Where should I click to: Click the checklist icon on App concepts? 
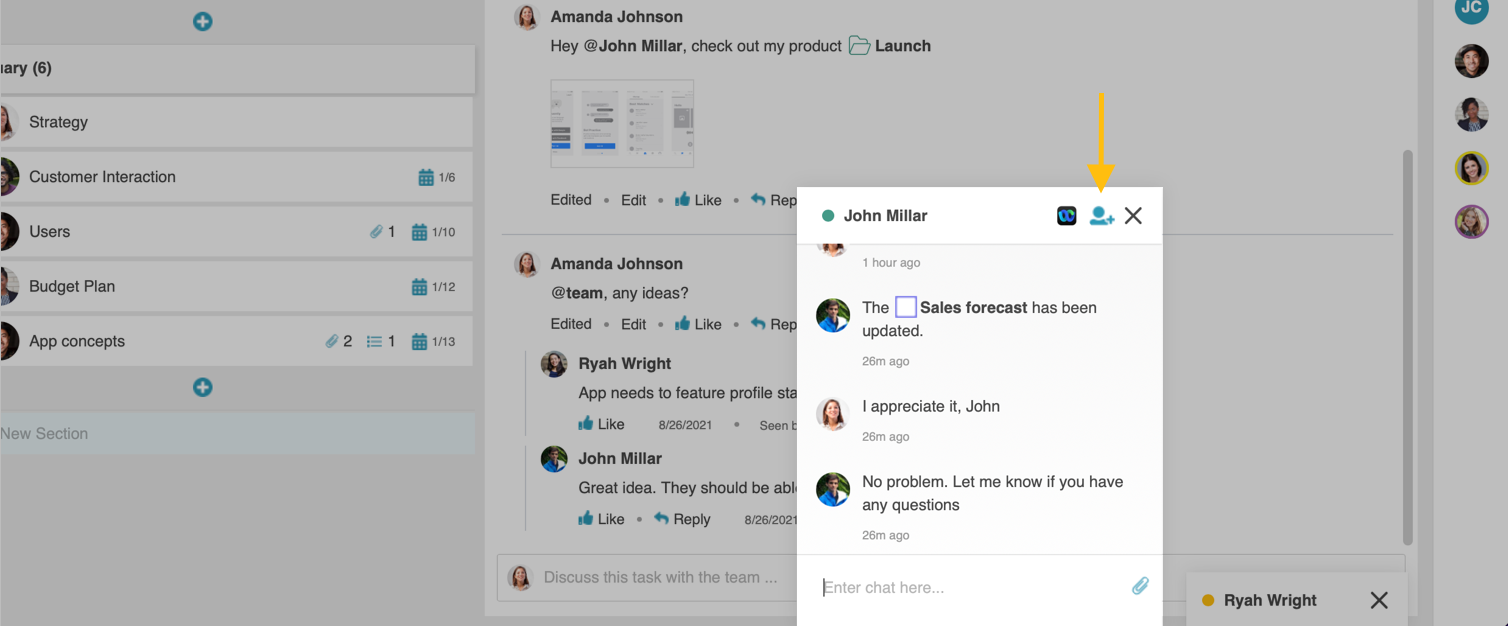pos(374,342)
